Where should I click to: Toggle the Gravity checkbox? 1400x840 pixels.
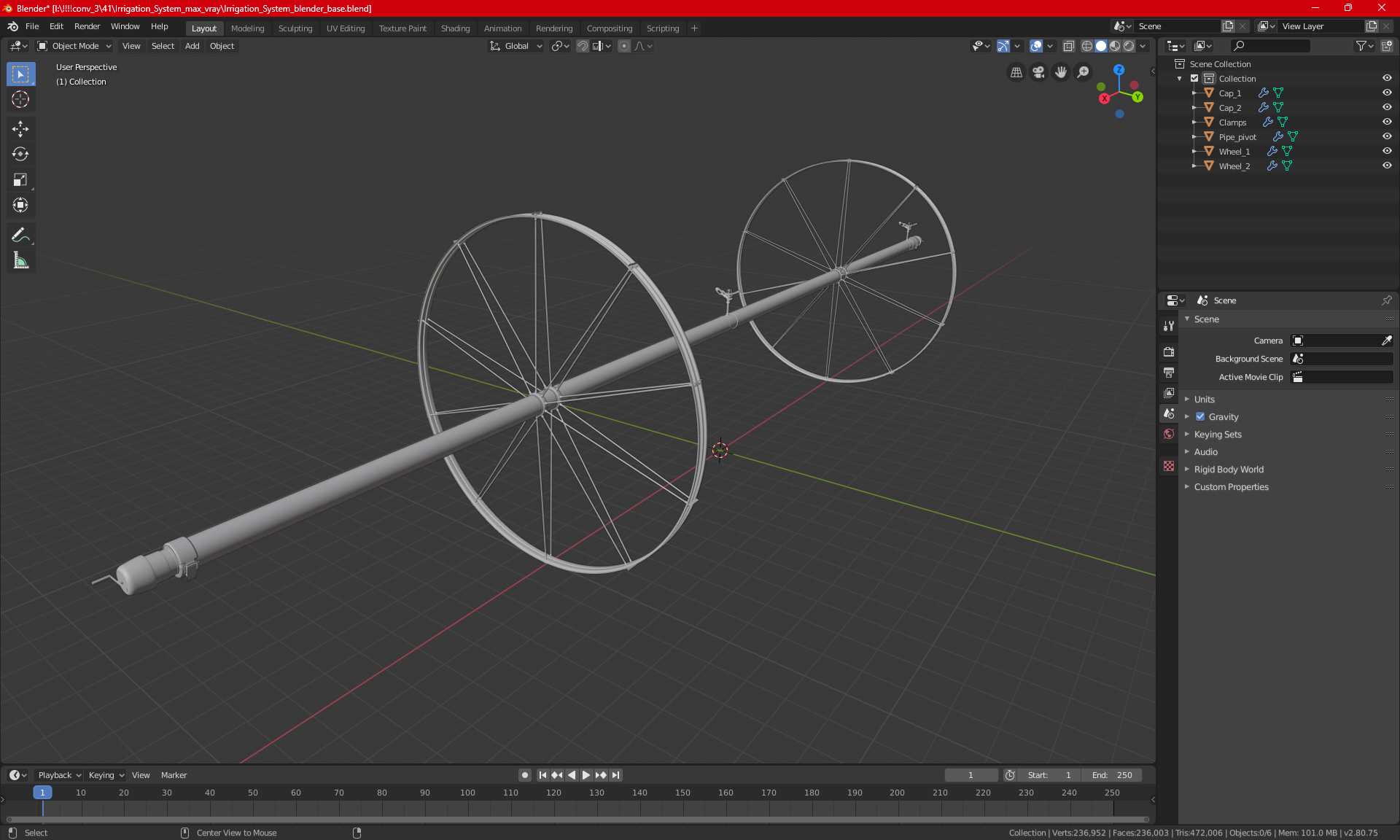tap(1200, 417)
